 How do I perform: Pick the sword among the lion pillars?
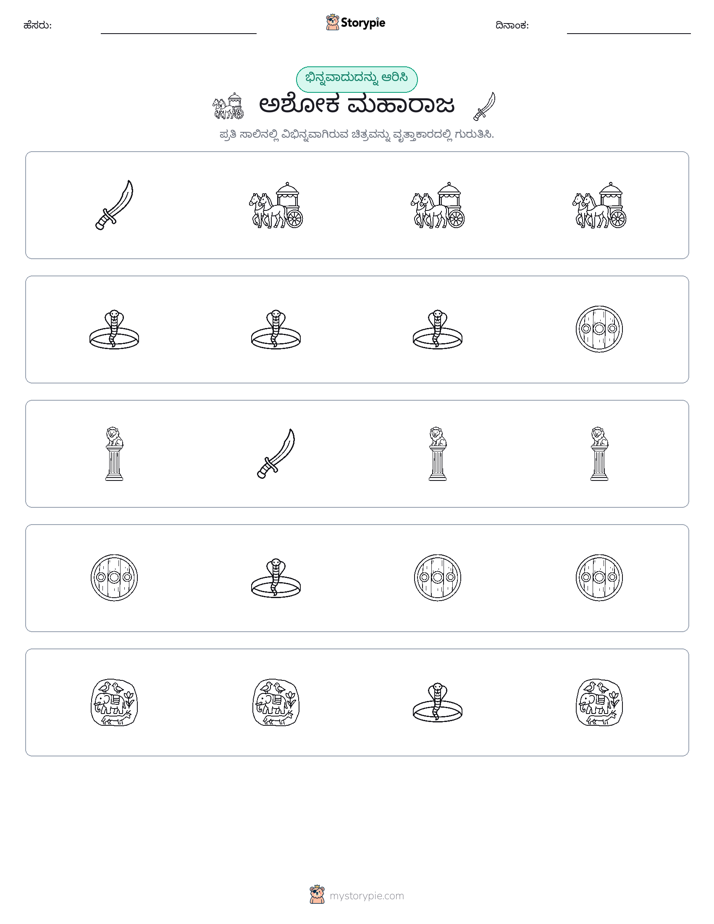click(x=276, y=454)
